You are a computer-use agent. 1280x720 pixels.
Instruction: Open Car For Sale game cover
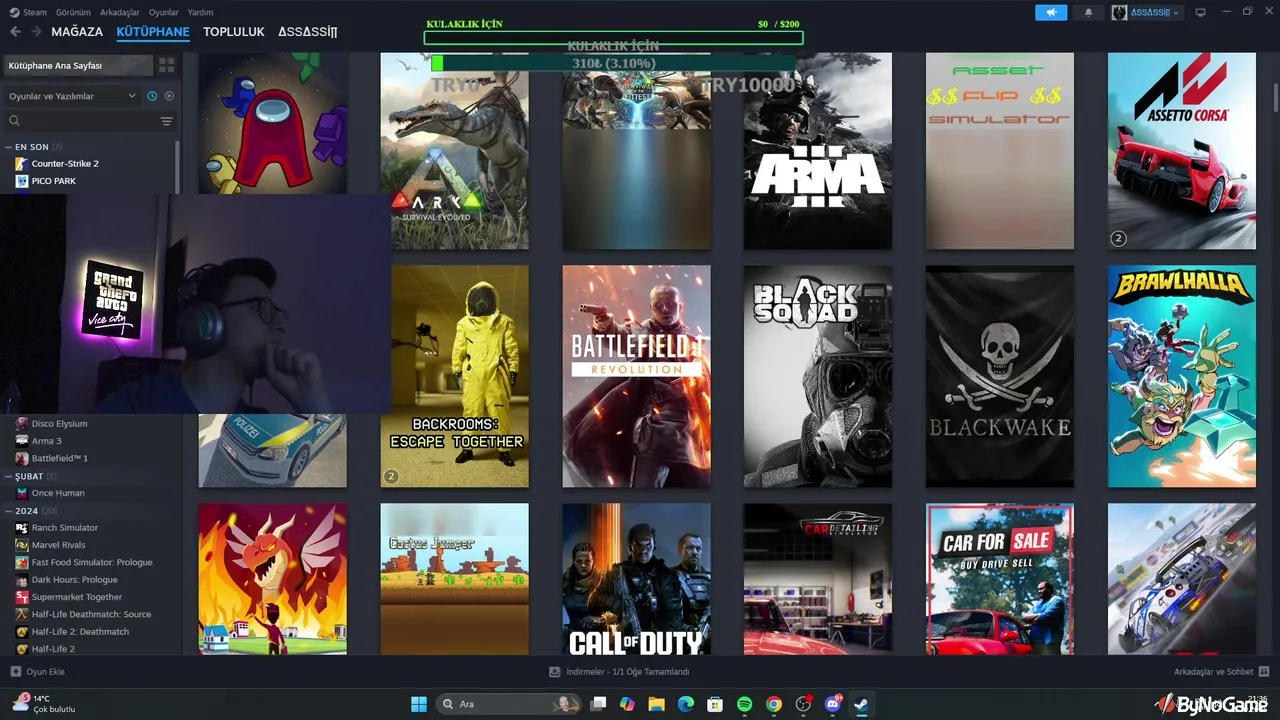pyautogui.click(x=999, y=579)
